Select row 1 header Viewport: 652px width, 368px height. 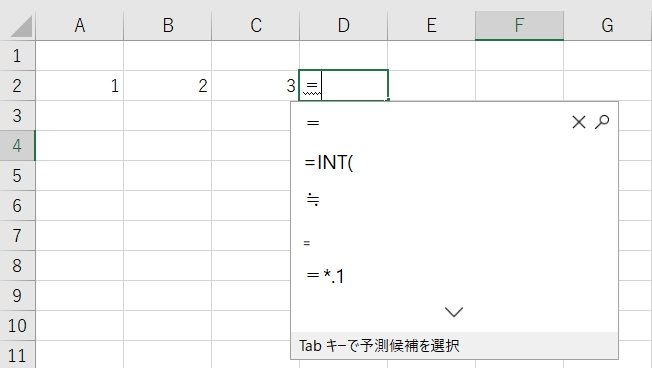[17, 56]
